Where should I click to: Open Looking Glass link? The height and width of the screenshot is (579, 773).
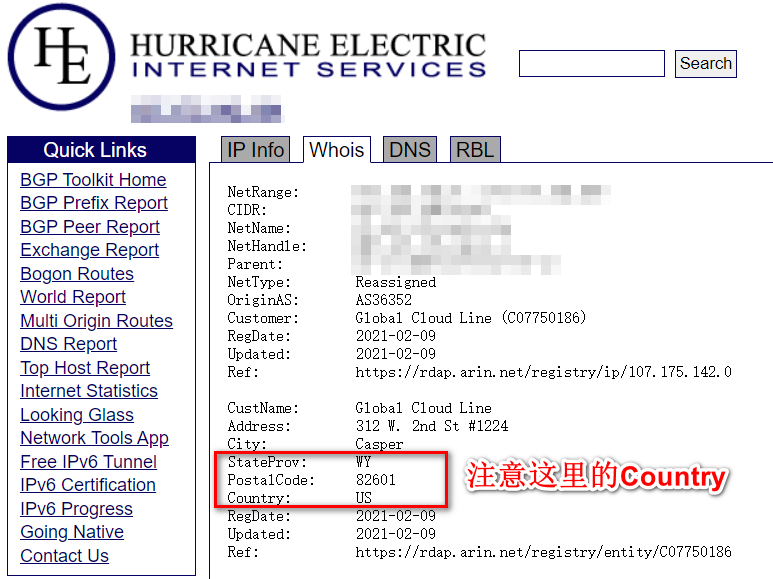click(77, 415)
